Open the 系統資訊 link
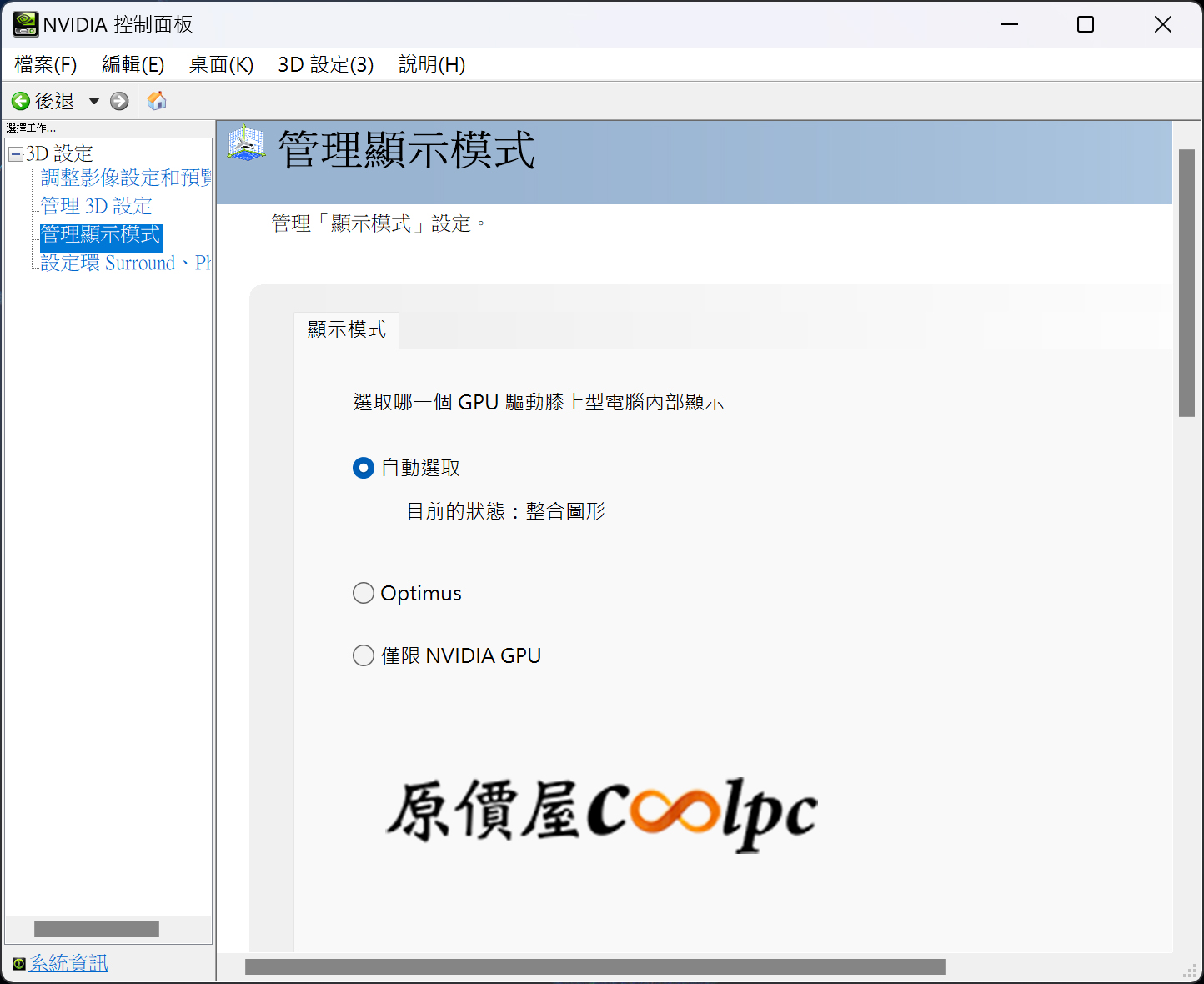Viewport: 1204px width, 984px height. (69, 964)
